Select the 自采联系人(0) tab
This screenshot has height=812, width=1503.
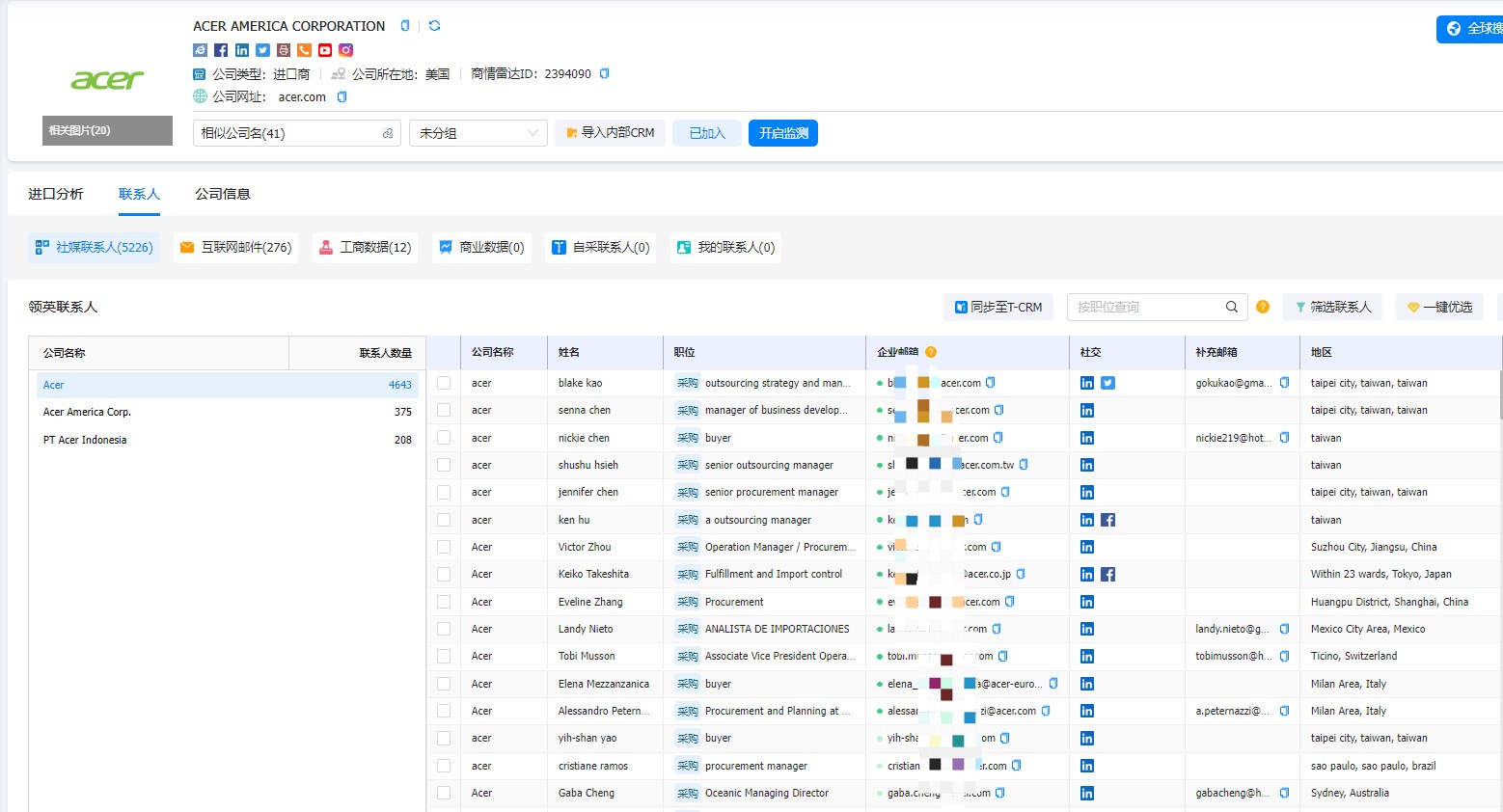pos(600,247)
